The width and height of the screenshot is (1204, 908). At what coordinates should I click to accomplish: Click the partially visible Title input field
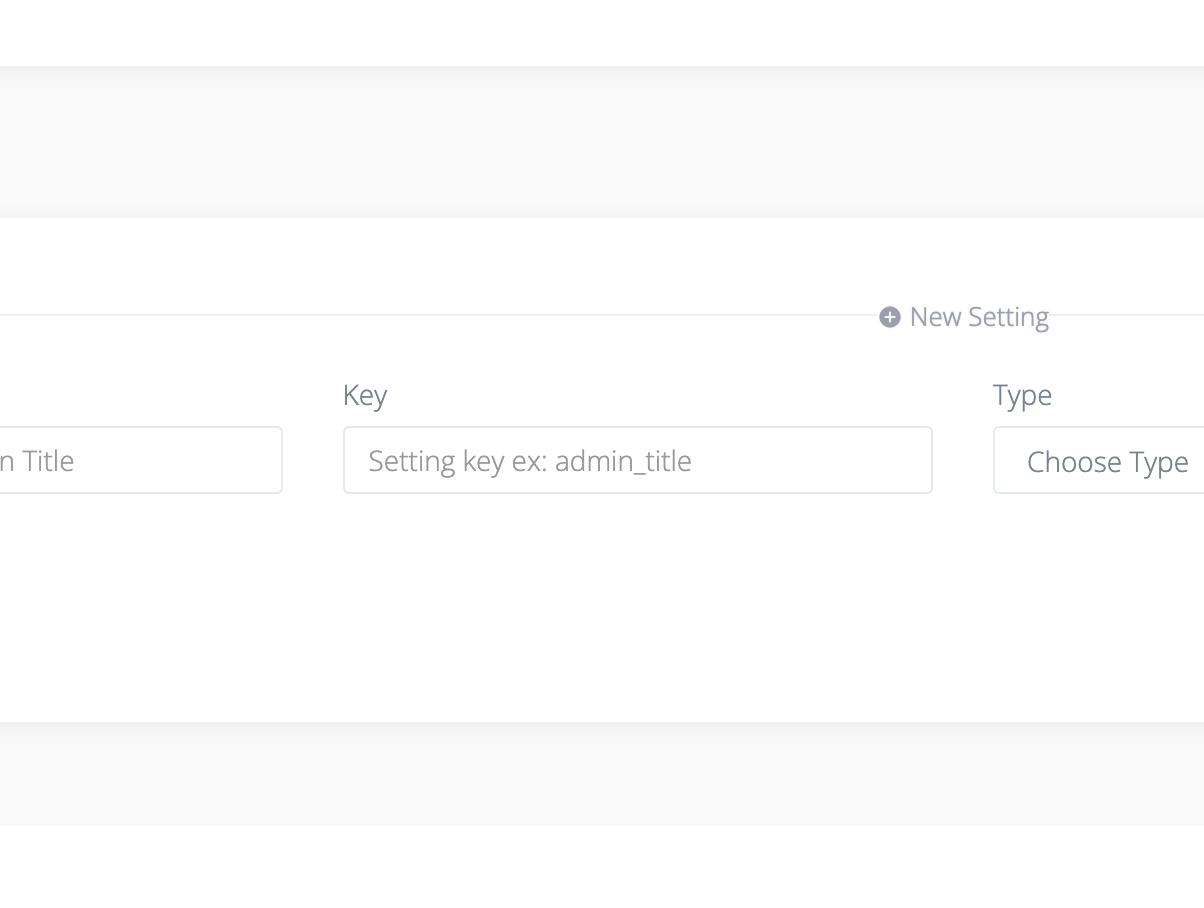[140, 460]
